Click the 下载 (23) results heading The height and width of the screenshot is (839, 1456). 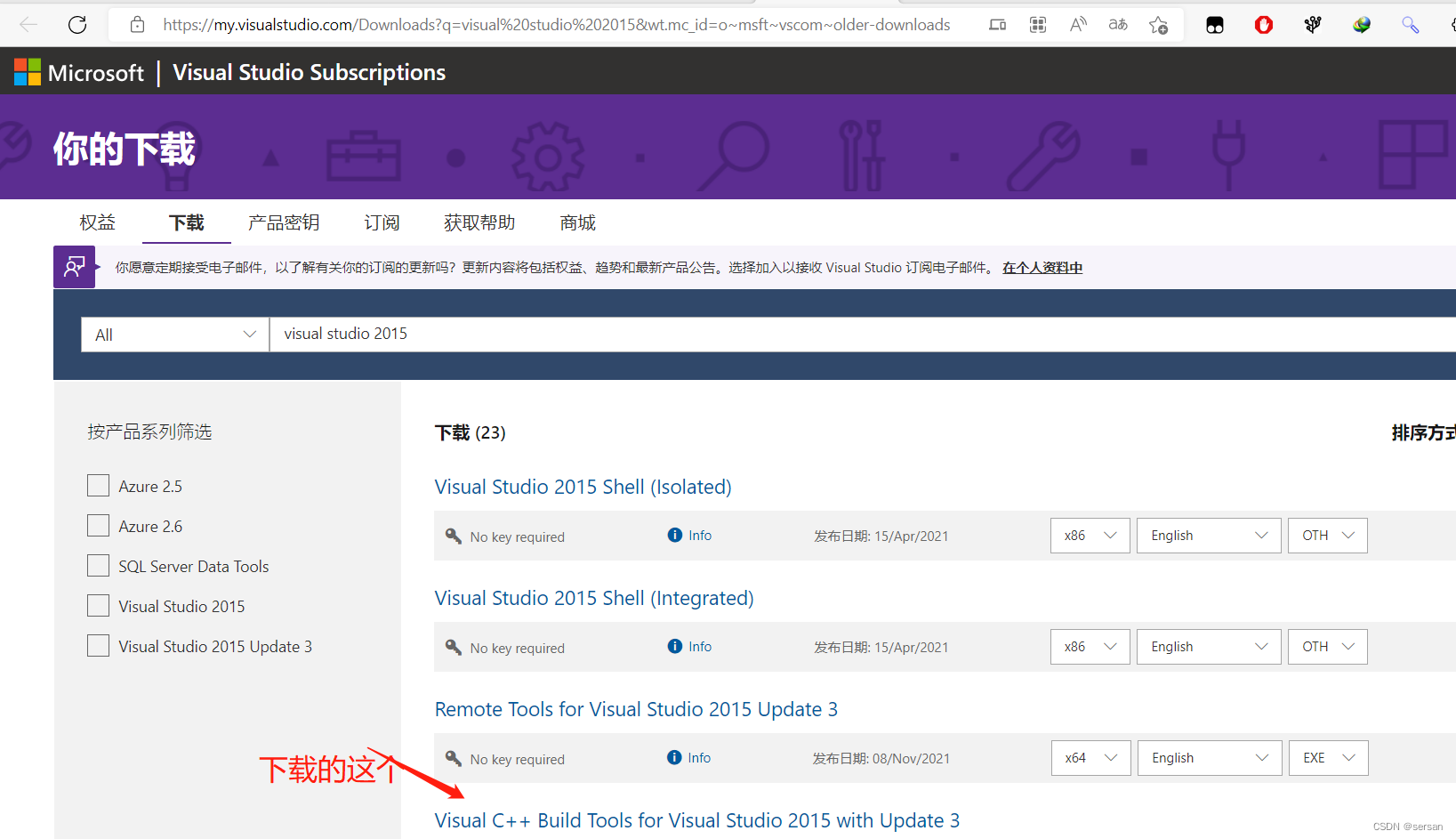[471, 432]
